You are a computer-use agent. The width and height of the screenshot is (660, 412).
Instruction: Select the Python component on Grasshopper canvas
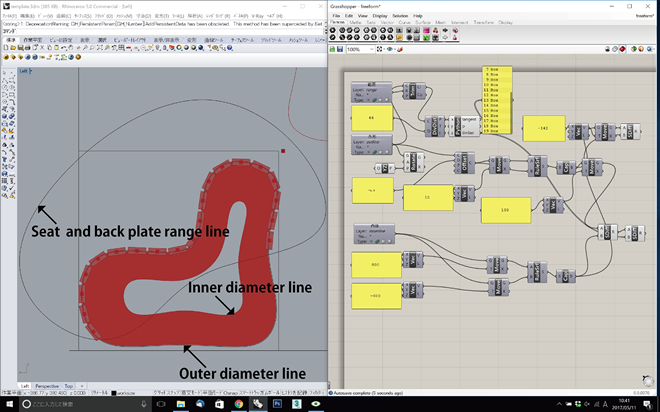pyautogui.click(x=463, y=126)
